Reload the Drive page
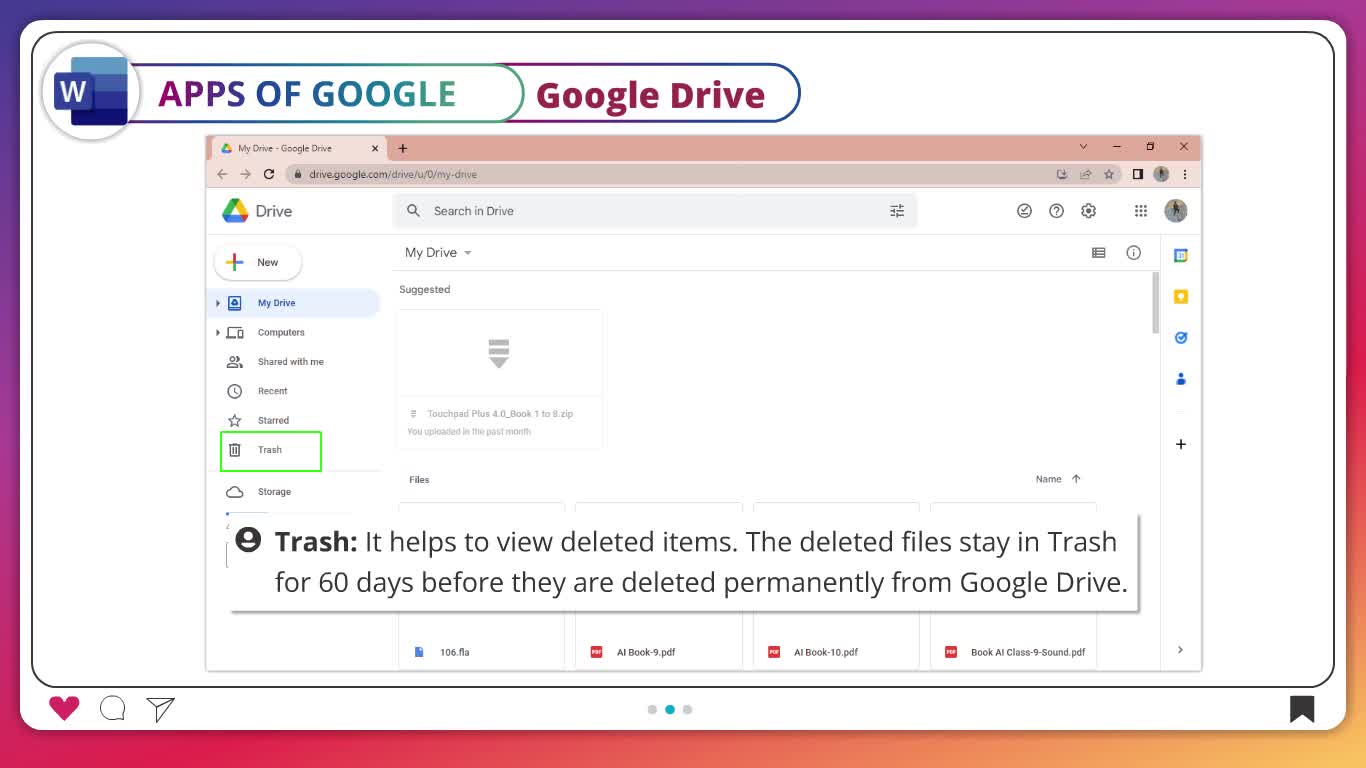Screen dimensions: 1366x768 (x=269, y=174)
